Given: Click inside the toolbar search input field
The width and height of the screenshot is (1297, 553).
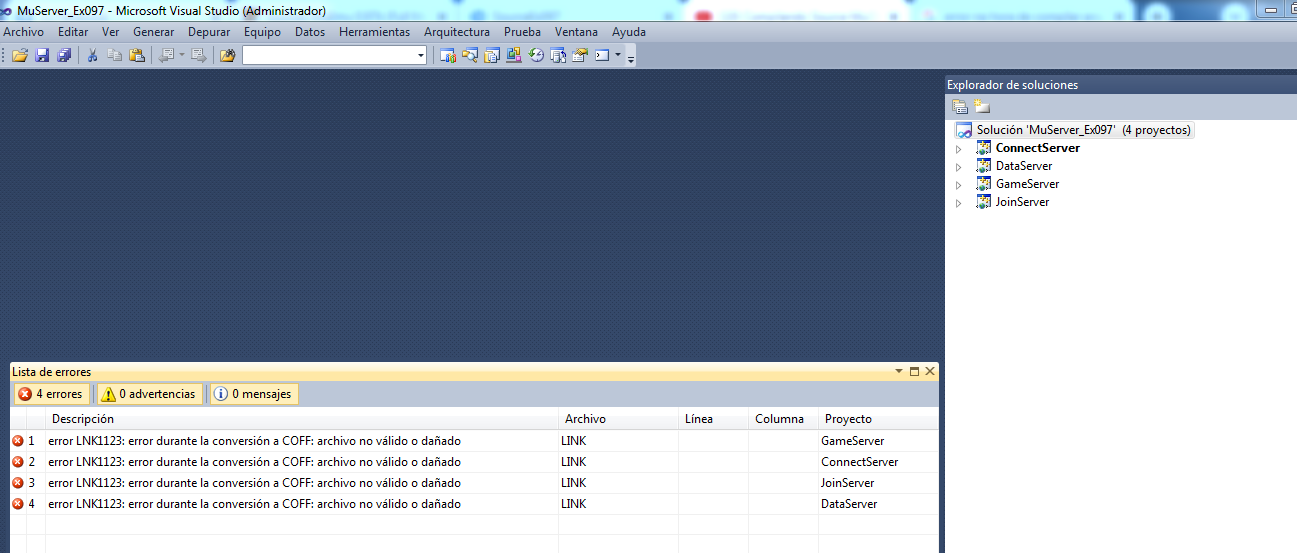Looking at the screenshot, I should pos(328,56).
